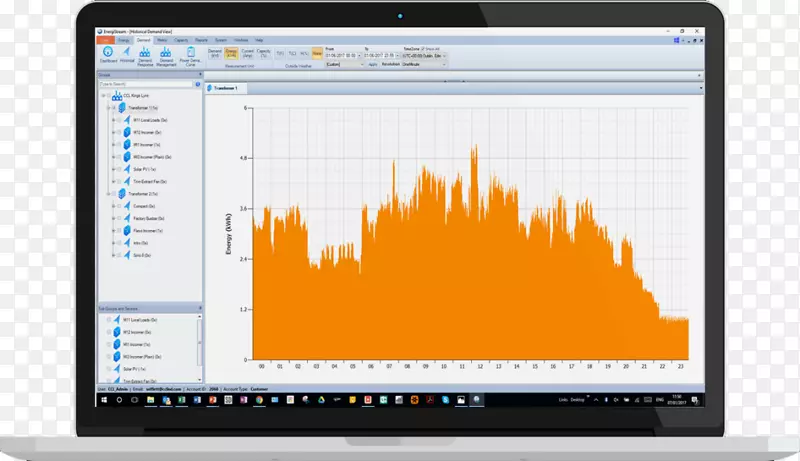Screen dimensions: 800x461
Task: Open the Meters ribbon tab
Action: point(164,39)
